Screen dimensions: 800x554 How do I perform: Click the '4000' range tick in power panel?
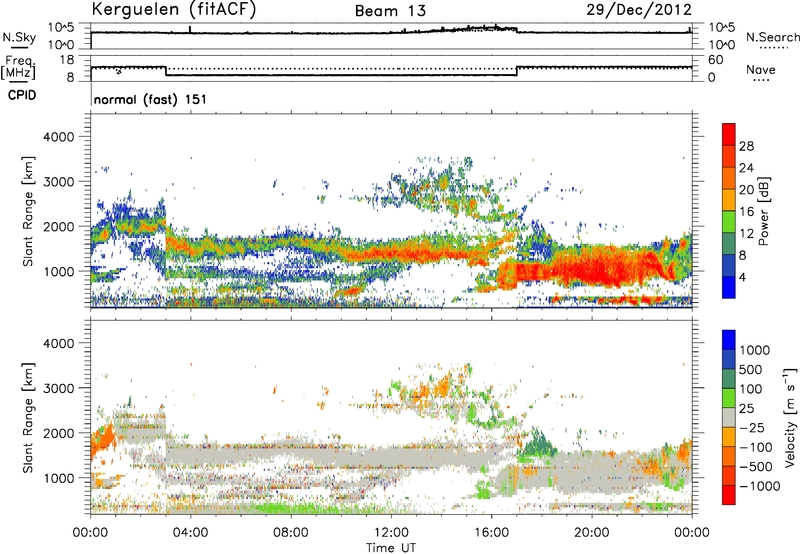(59, 137)
